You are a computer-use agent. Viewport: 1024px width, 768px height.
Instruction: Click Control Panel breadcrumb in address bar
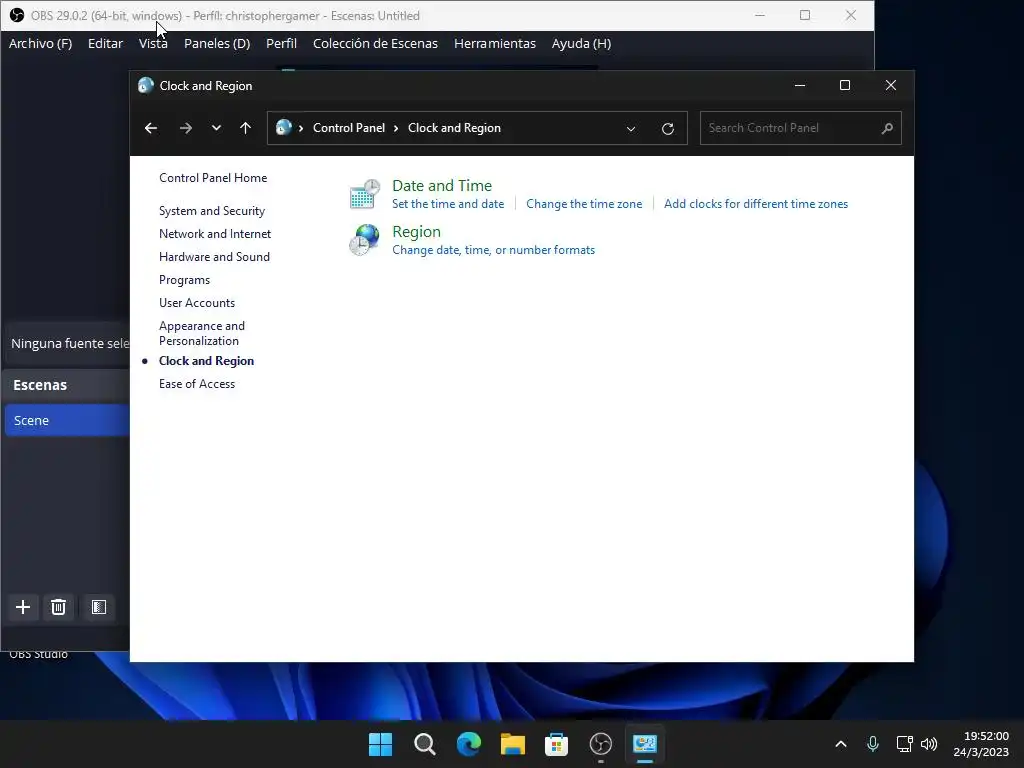pyautogui.click(x=349, y=128)
